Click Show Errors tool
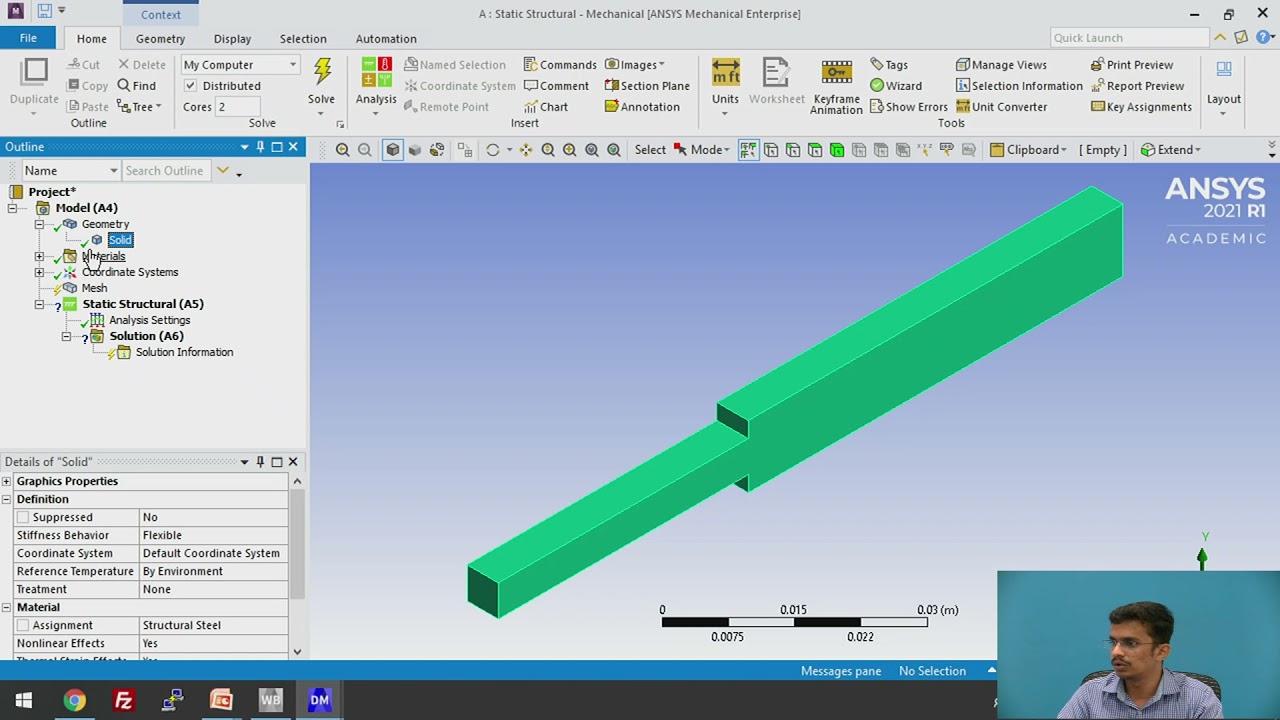The width and height of the screenshot is (1280, 720). [x=908, y=107]
